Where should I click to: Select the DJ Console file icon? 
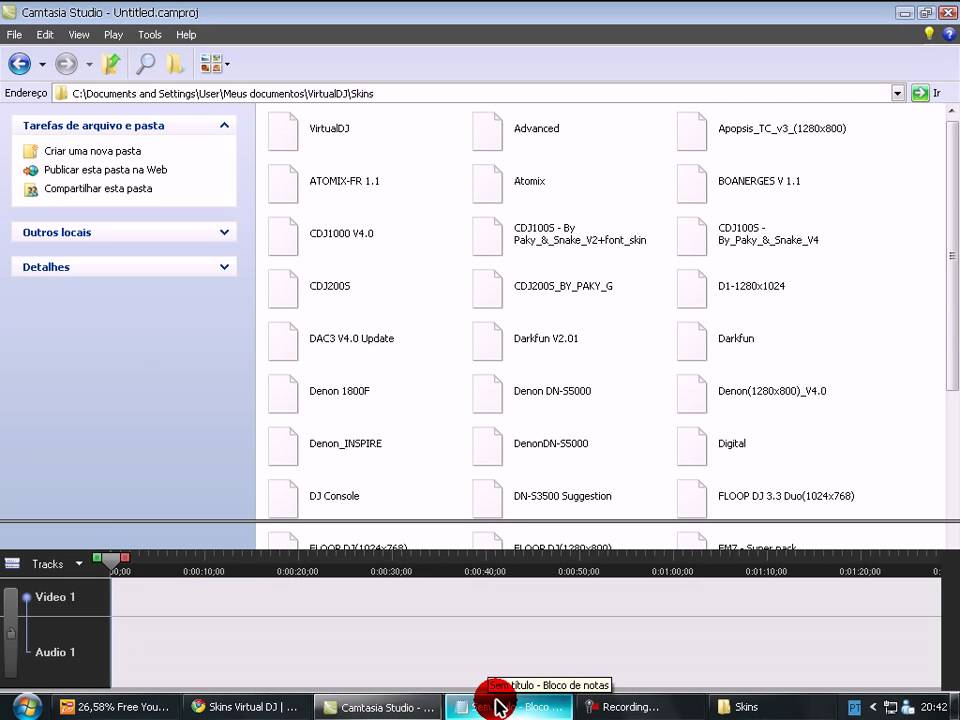point(283,499)
